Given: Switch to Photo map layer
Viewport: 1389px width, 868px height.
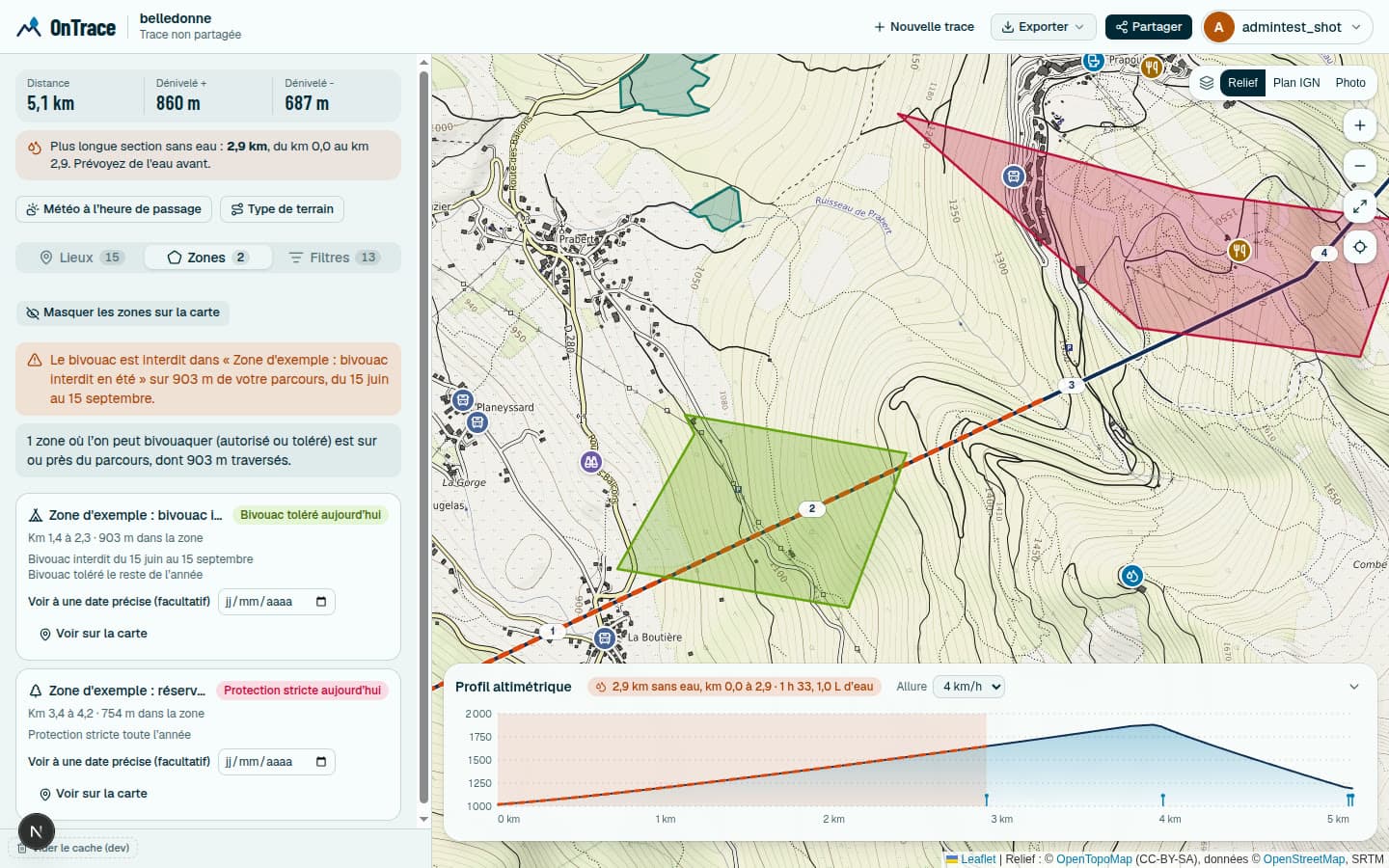Looking at the screenshot, I should pos(1350,83).
